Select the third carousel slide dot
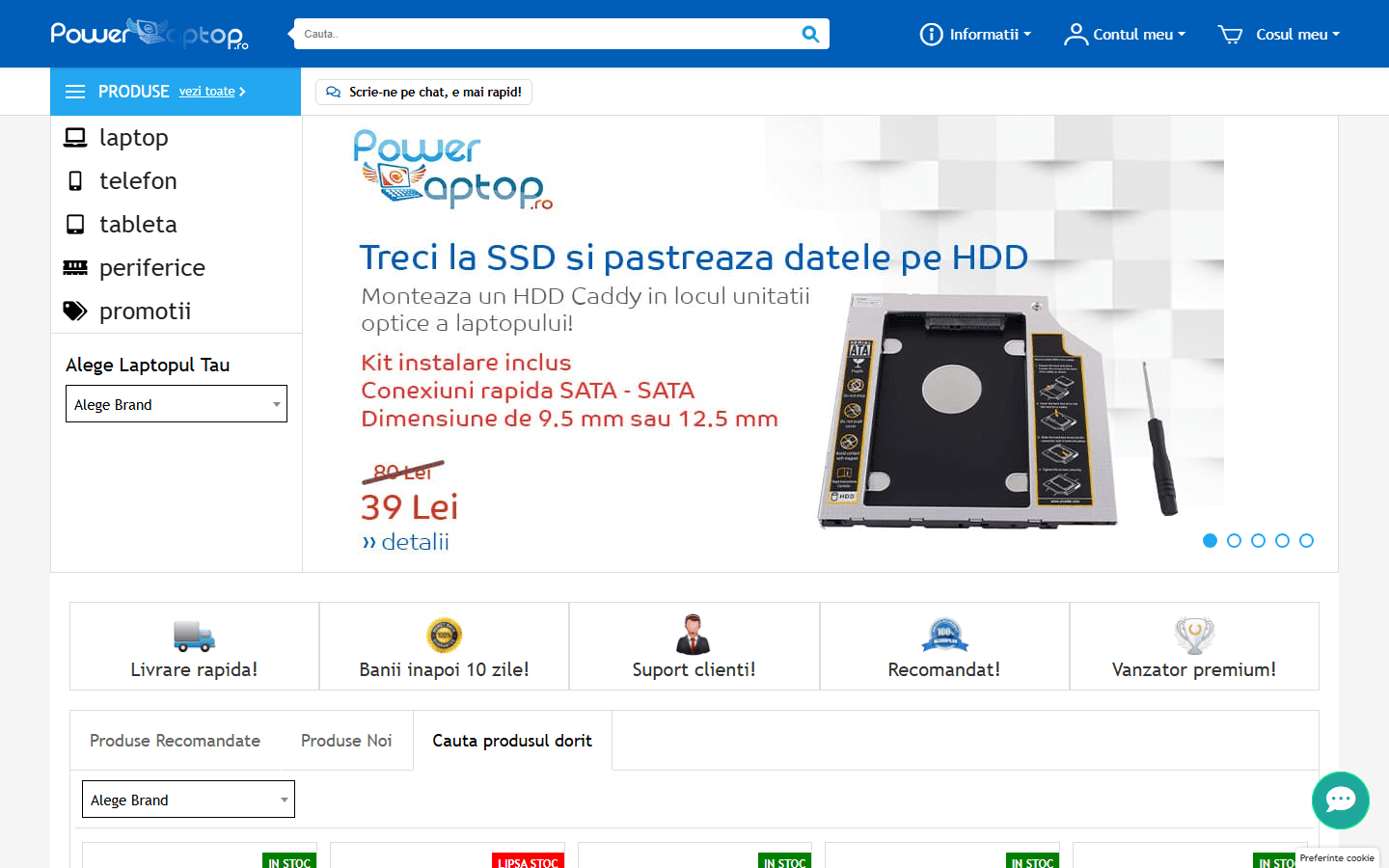Screen dimensions: 1389x868 pos(1258,541)
